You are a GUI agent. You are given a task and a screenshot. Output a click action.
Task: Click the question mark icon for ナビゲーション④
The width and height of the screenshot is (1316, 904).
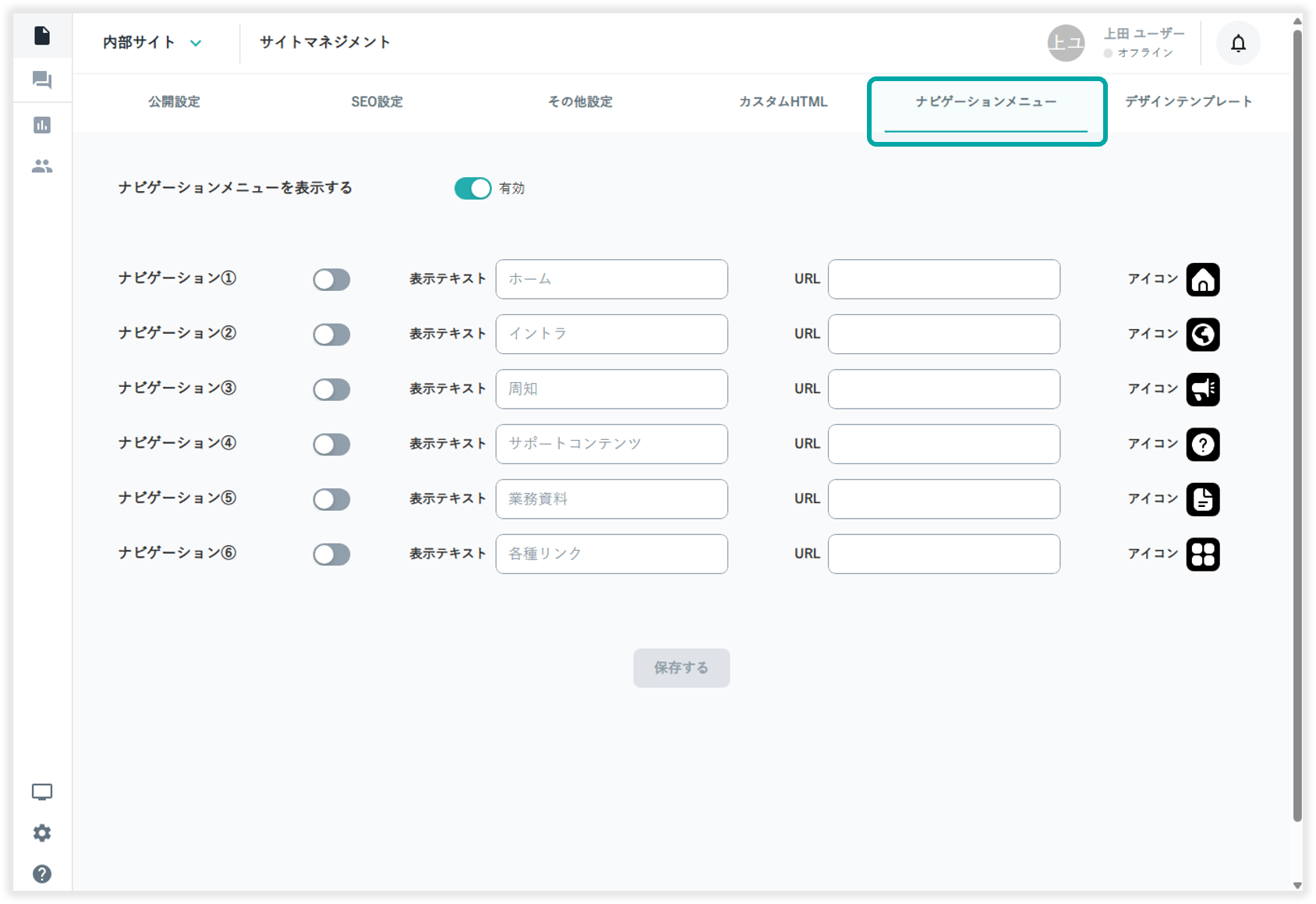1202,445
